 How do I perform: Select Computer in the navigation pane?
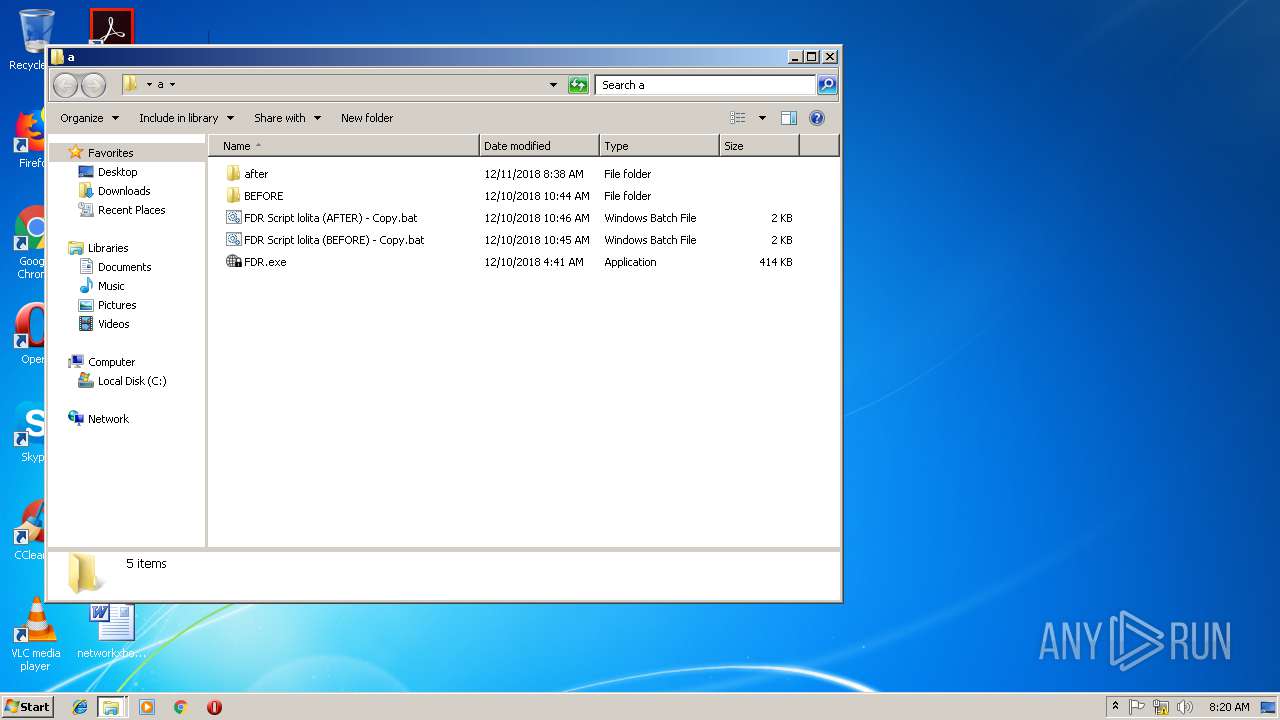(111, 362)
